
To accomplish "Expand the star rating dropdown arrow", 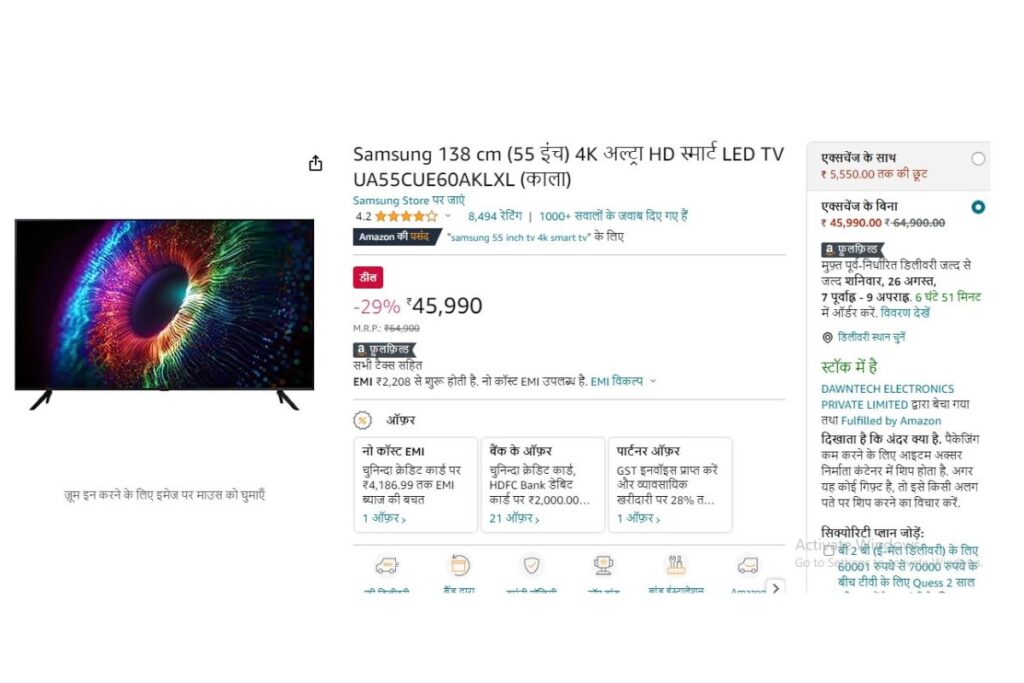I will point(448,215).
